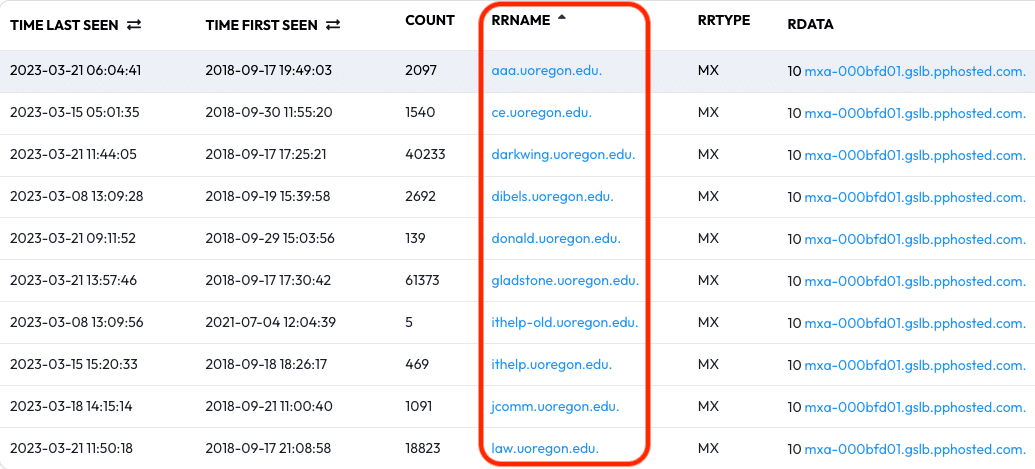Click MX type in law.uoregon.edu row
The width and height of the screenshot is (1035, 469).
tap(708, 449)
